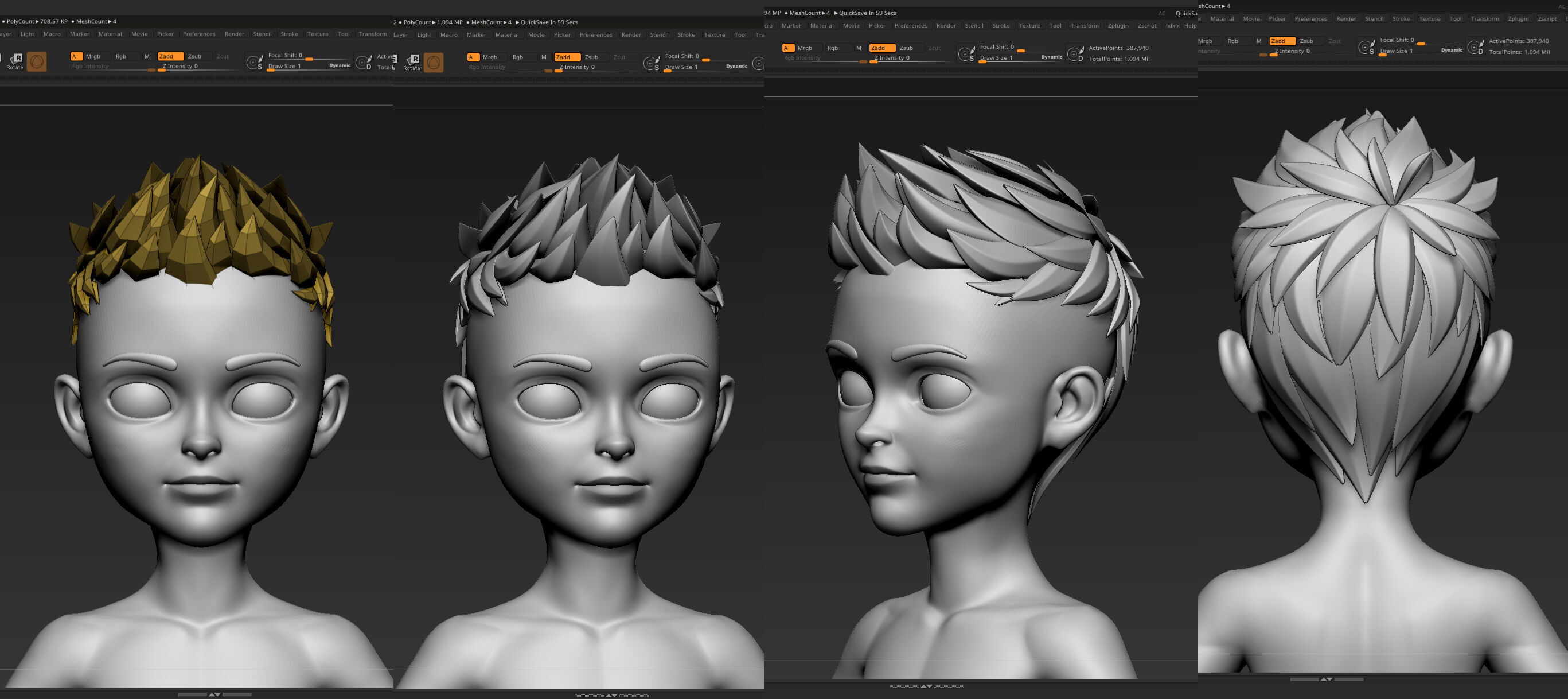The image size is (1568, 699).
Task: Click orange gizmo sphere icon in gold-hair panel
Action: [37, 61]
